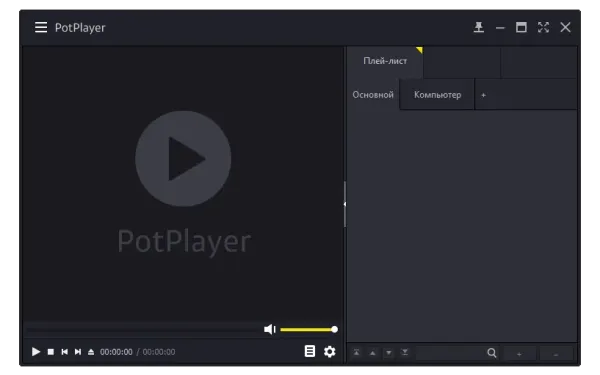Minimize the PotPlayer window
The height and width of the screenshot is (375, 600).
click(x=500, y=28)
